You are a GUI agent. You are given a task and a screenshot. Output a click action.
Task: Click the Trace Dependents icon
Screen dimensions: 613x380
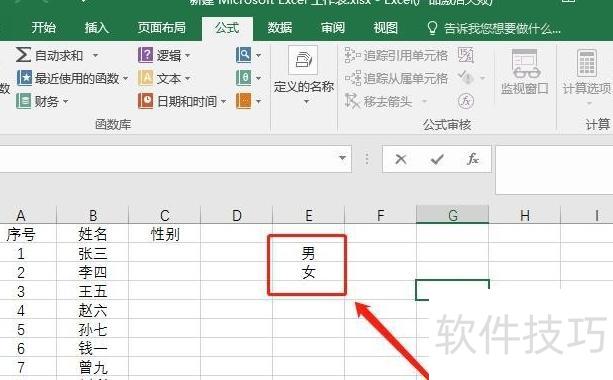(353, 78)
